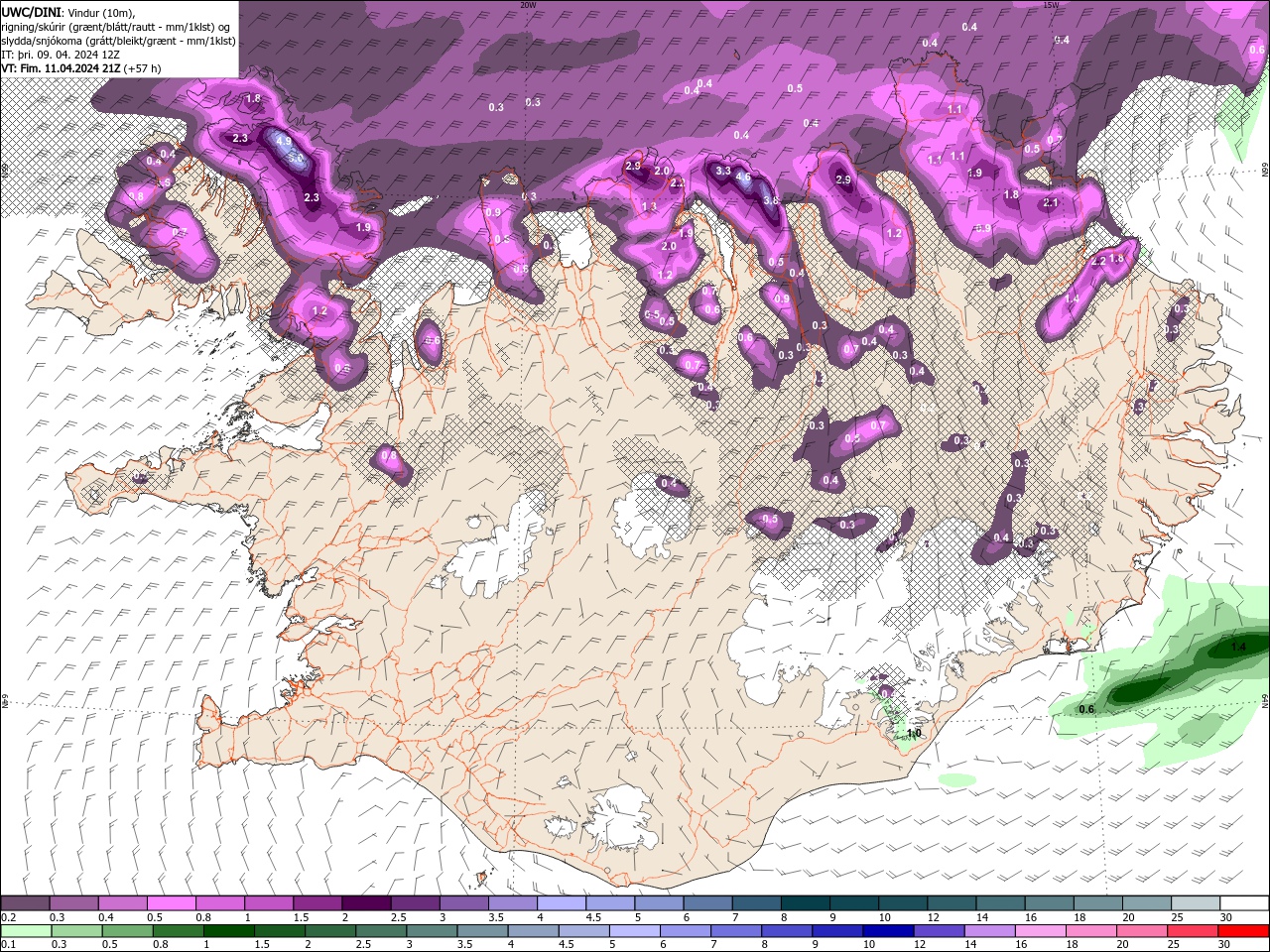1270x952 pixels.
Task: Click the '20W' longitude label at top
Action: (x=528, y=5)
